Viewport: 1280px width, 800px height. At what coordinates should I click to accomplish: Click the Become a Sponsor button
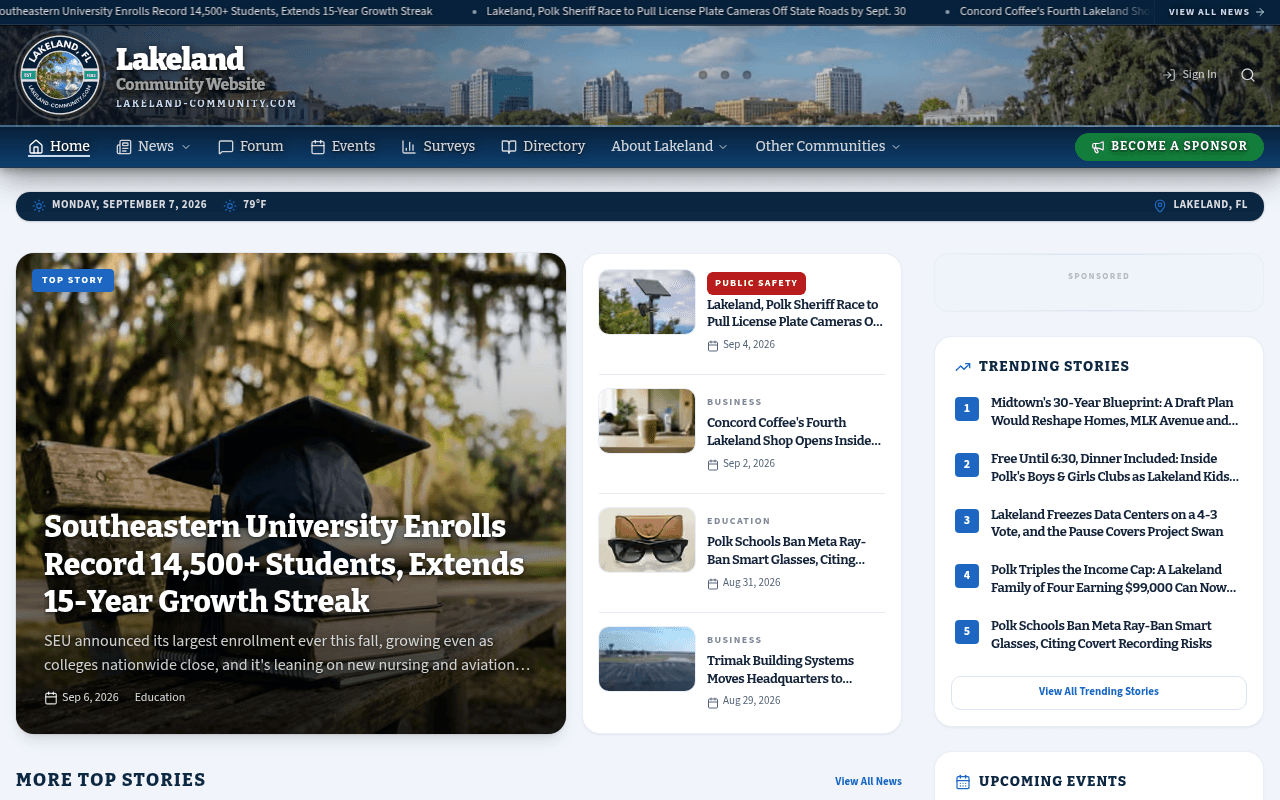(1169, 147)
